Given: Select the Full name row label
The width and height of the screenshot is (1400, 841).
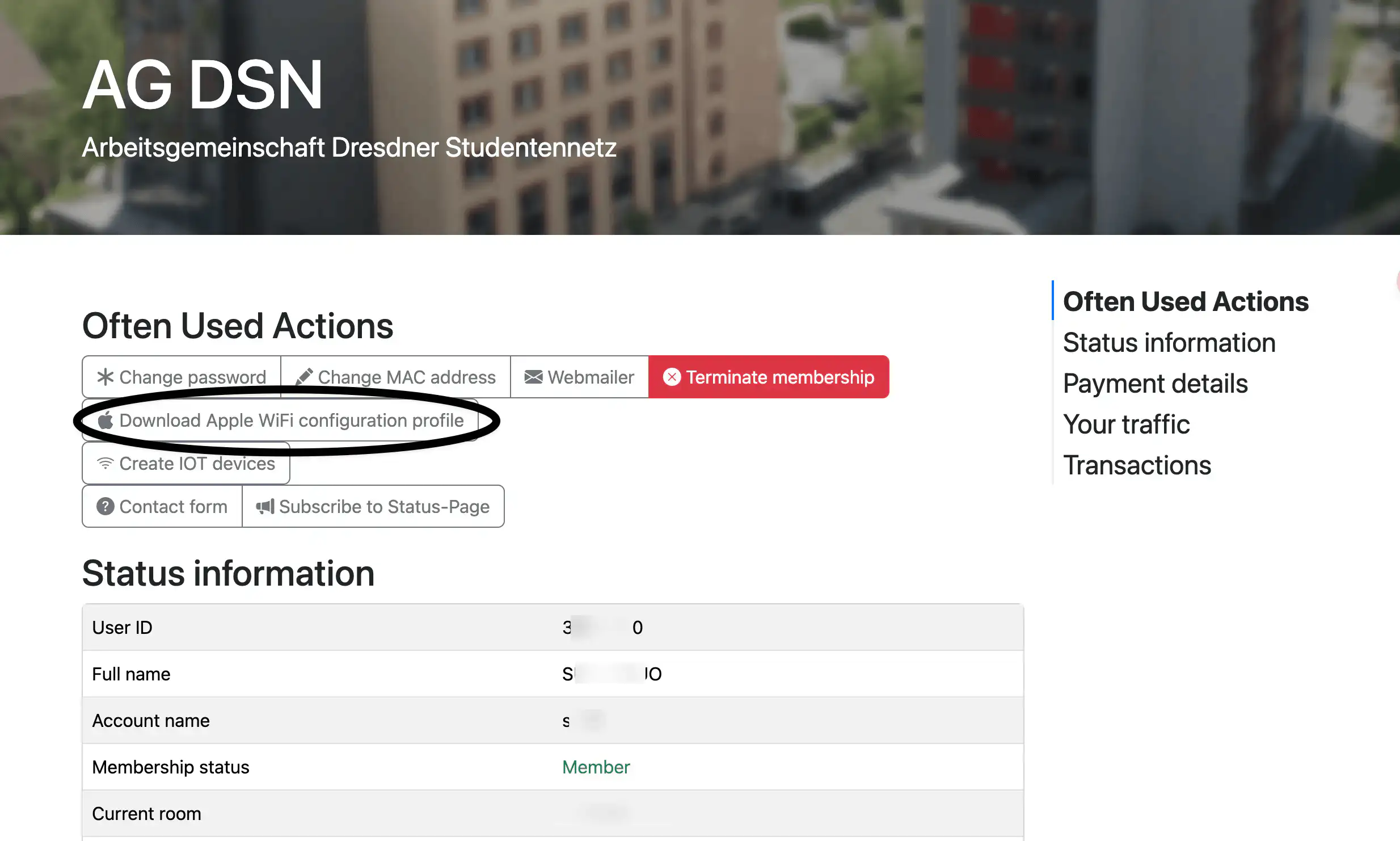Looking at the screenshot, I should coord(131,674).
